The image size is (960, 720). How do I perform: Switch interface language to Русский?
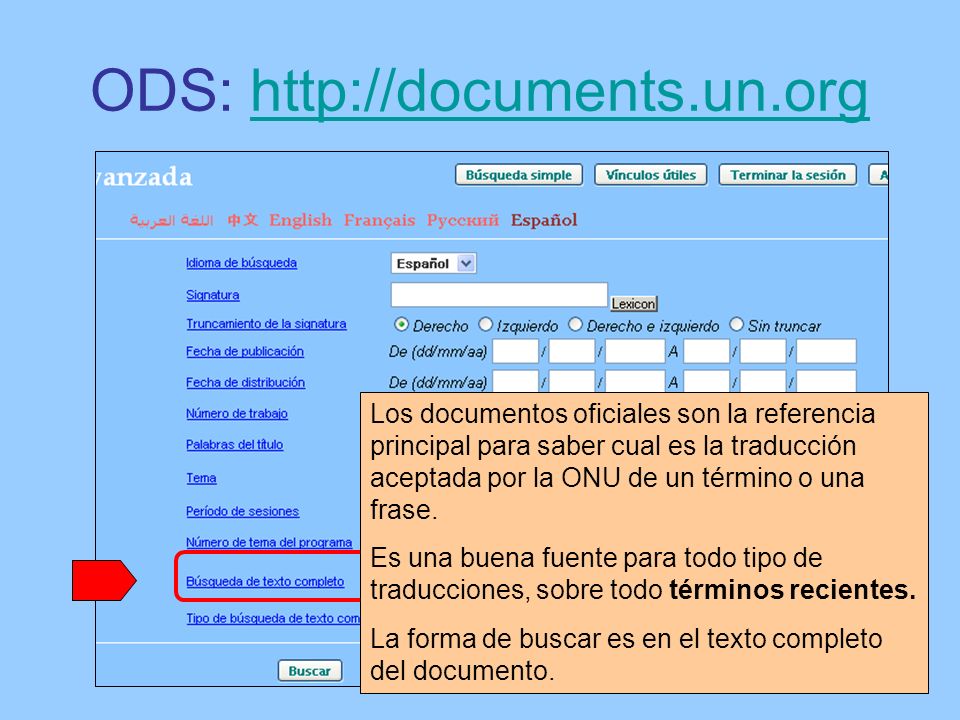463,220
